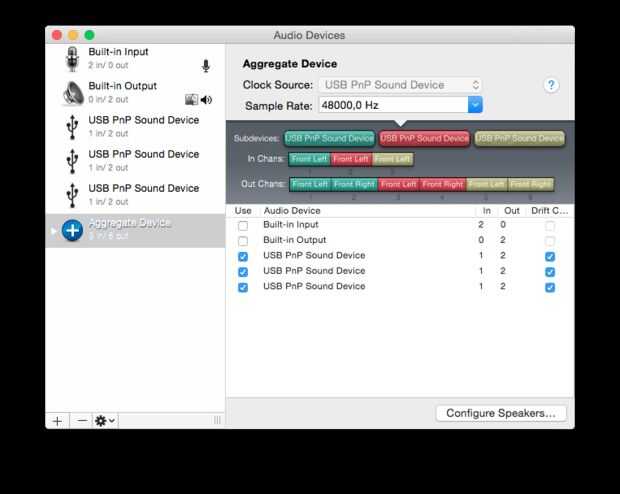Click the Sample Rate 48000,0 Hz field
This screenshot has width=620, height=494.
(393, 105)
